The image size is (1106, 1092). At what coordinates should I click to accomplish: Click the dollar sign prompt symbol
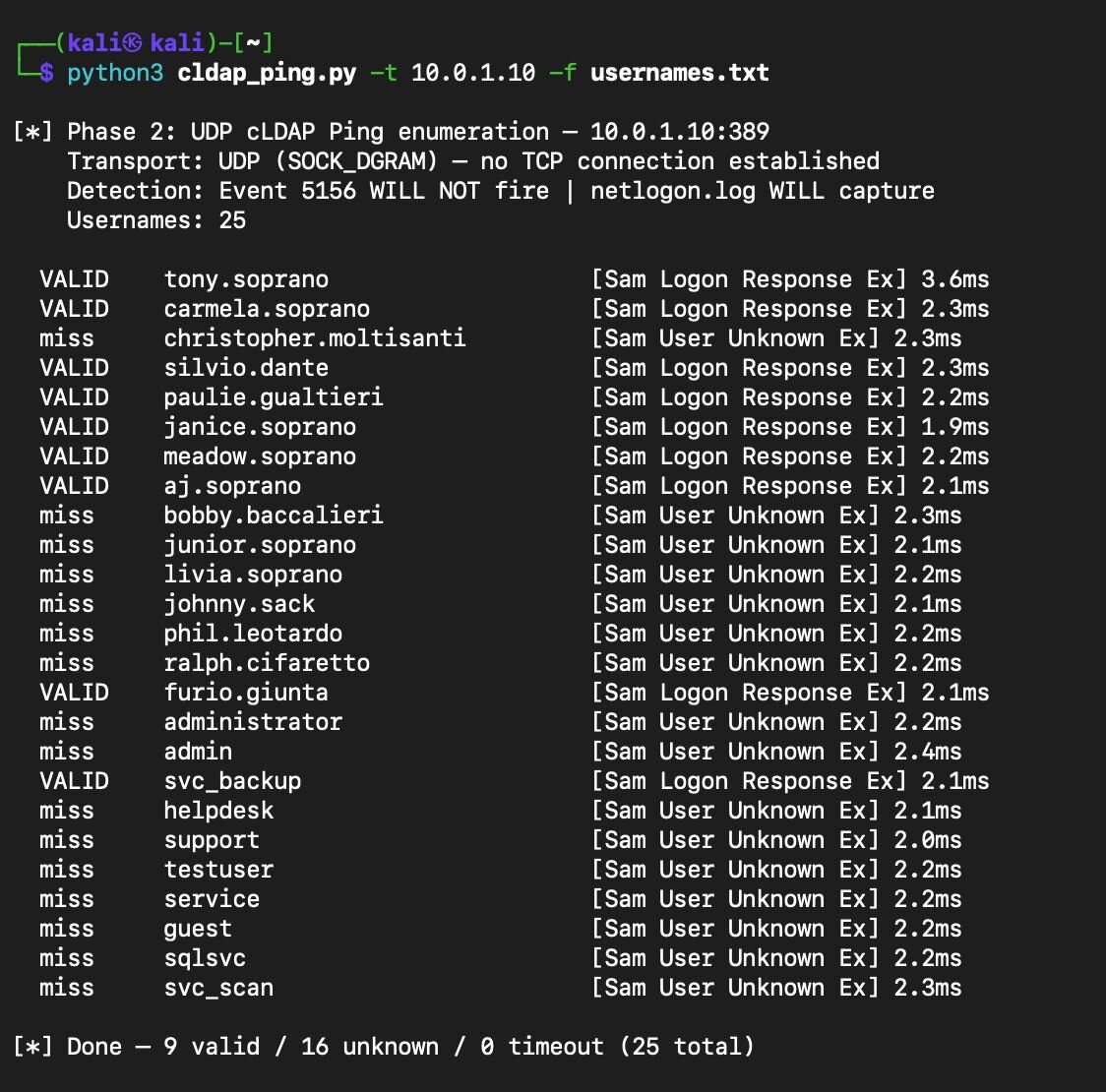point(46,73)
